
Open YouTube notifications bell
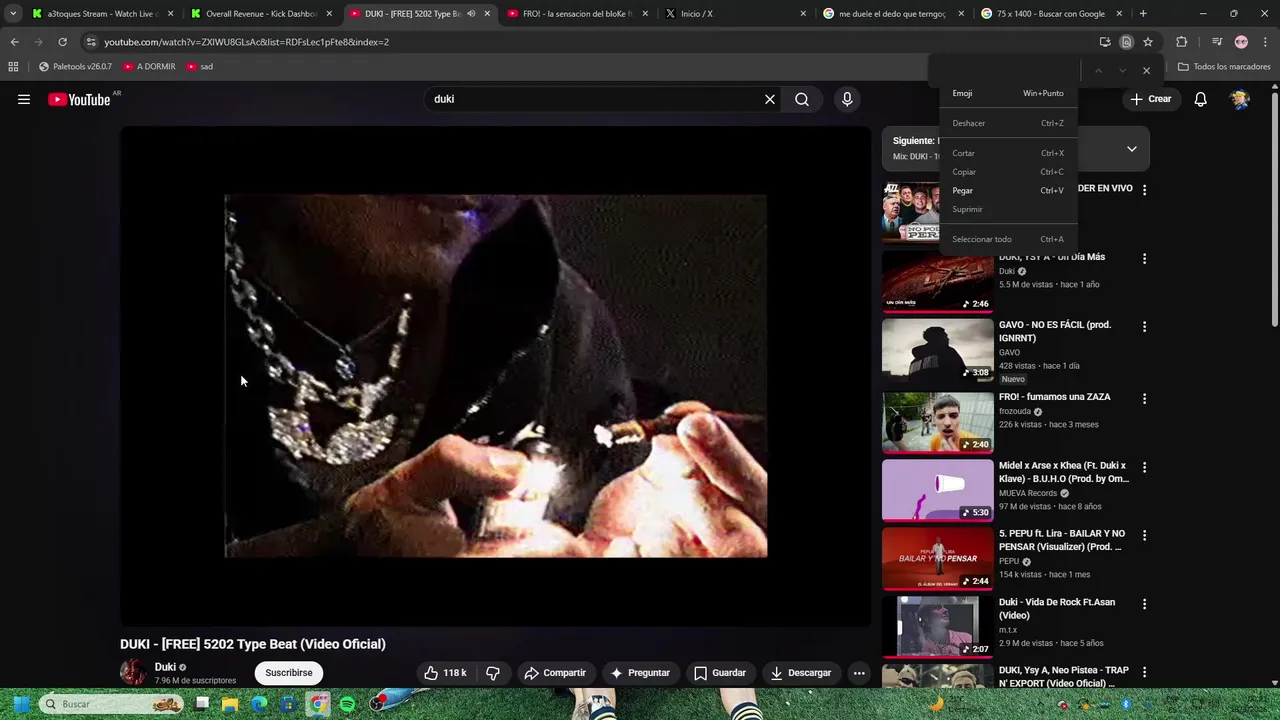[1201, 99]
